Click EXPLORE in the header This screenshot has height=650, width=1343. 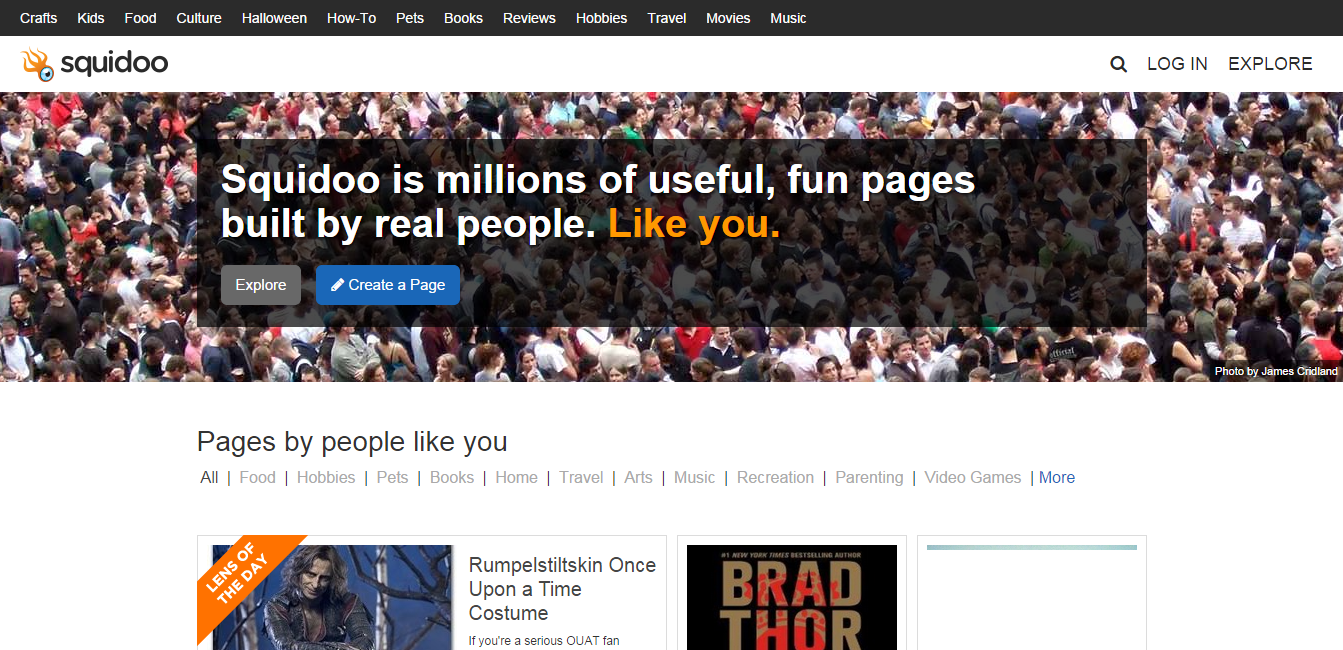(1270, 64)
